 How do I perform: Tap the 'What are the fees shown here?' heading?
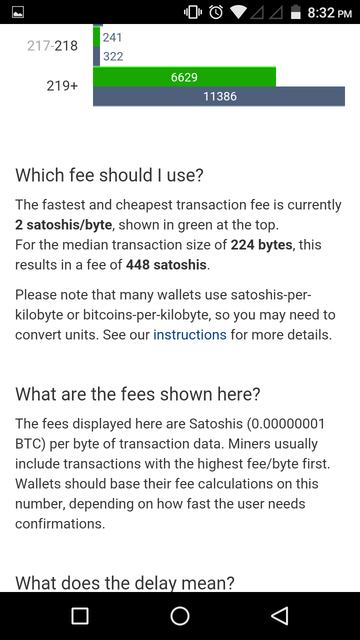click(x=138, y=394)
